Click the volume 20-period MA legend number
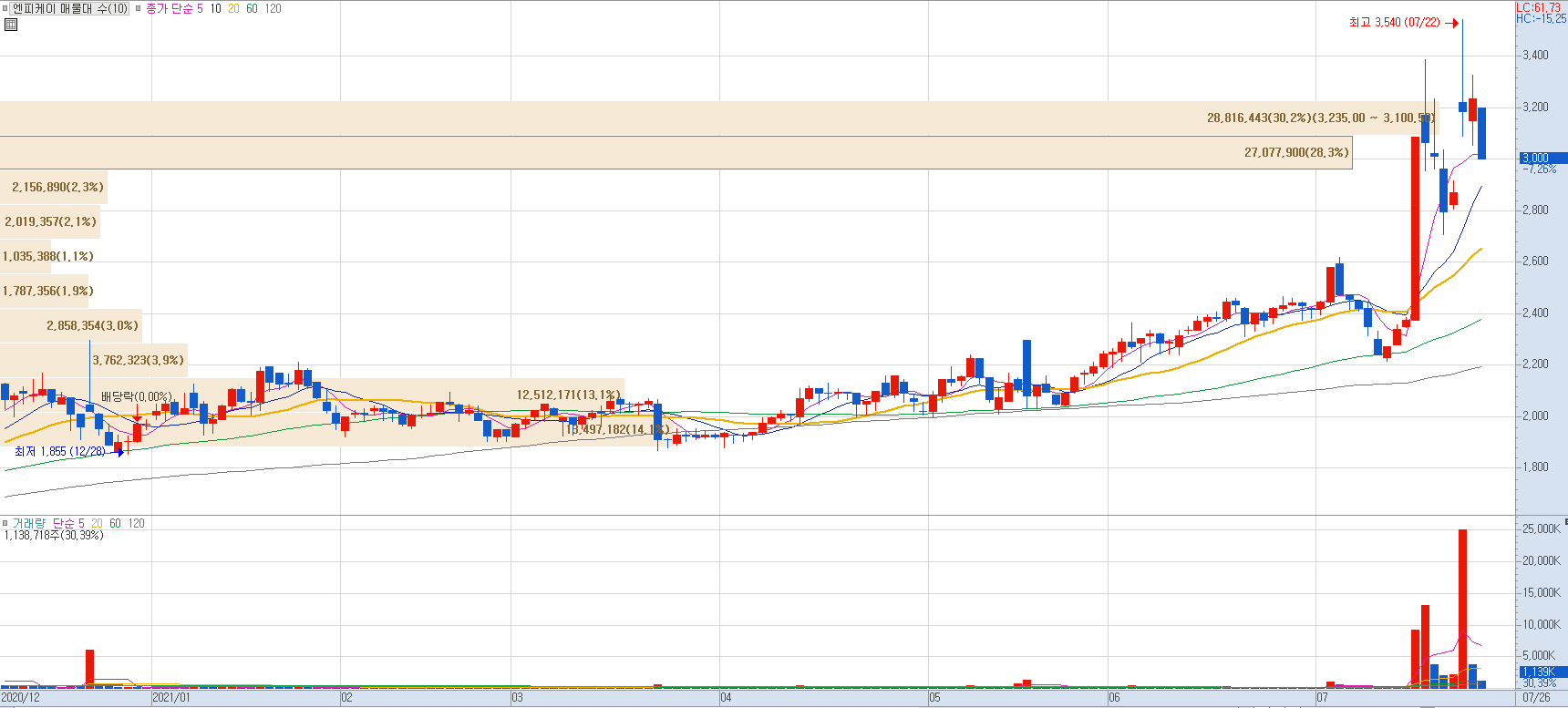 [x=97, y=523]
